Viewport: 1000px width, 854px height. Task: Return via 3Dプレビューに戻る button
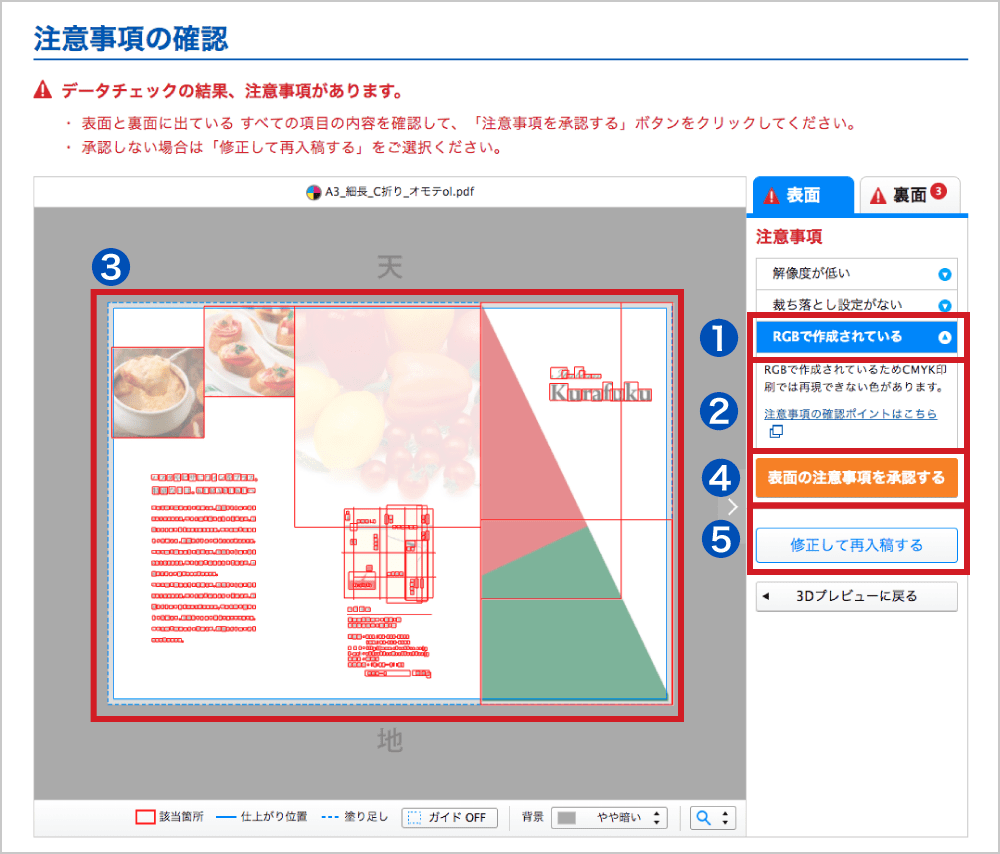click(856, 596)
